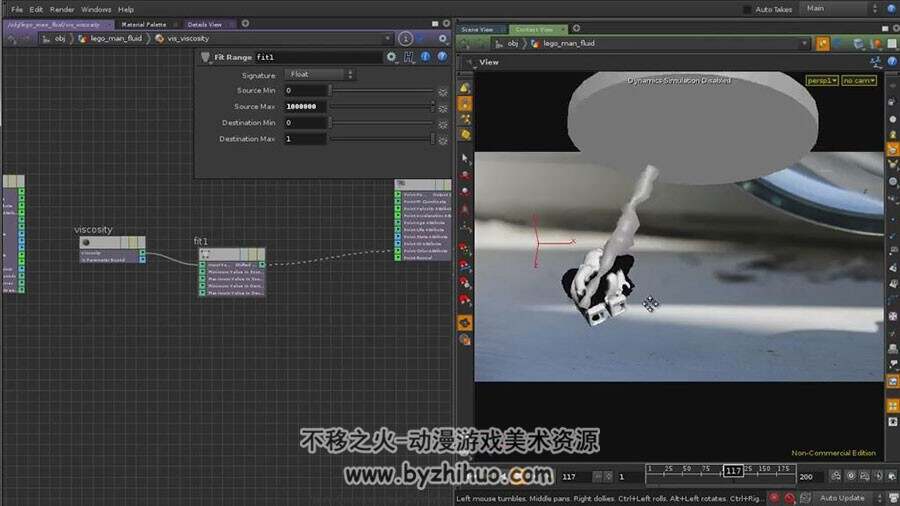Click the top yellow triangle tool icon

pyautogui.click(x=465, y=87)
